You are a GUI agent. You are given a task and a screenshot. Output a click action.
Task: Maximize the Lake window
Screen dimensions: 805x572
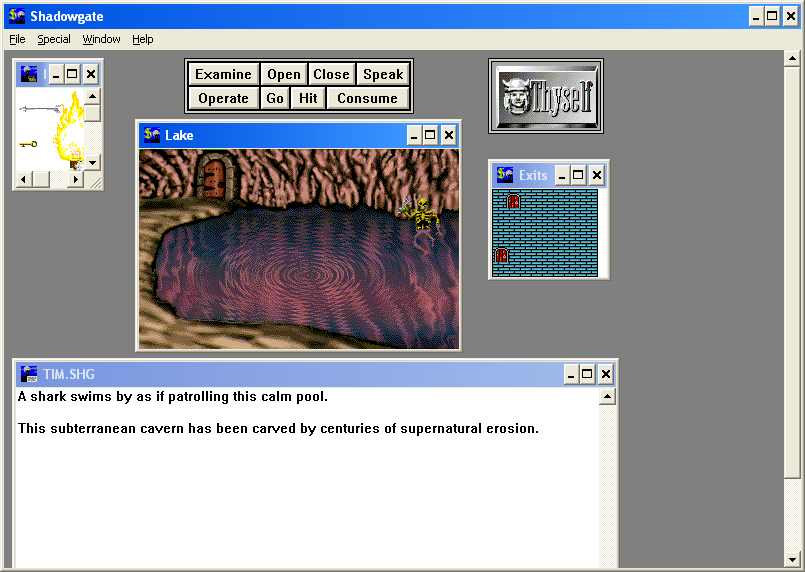[x=430, y=136]
